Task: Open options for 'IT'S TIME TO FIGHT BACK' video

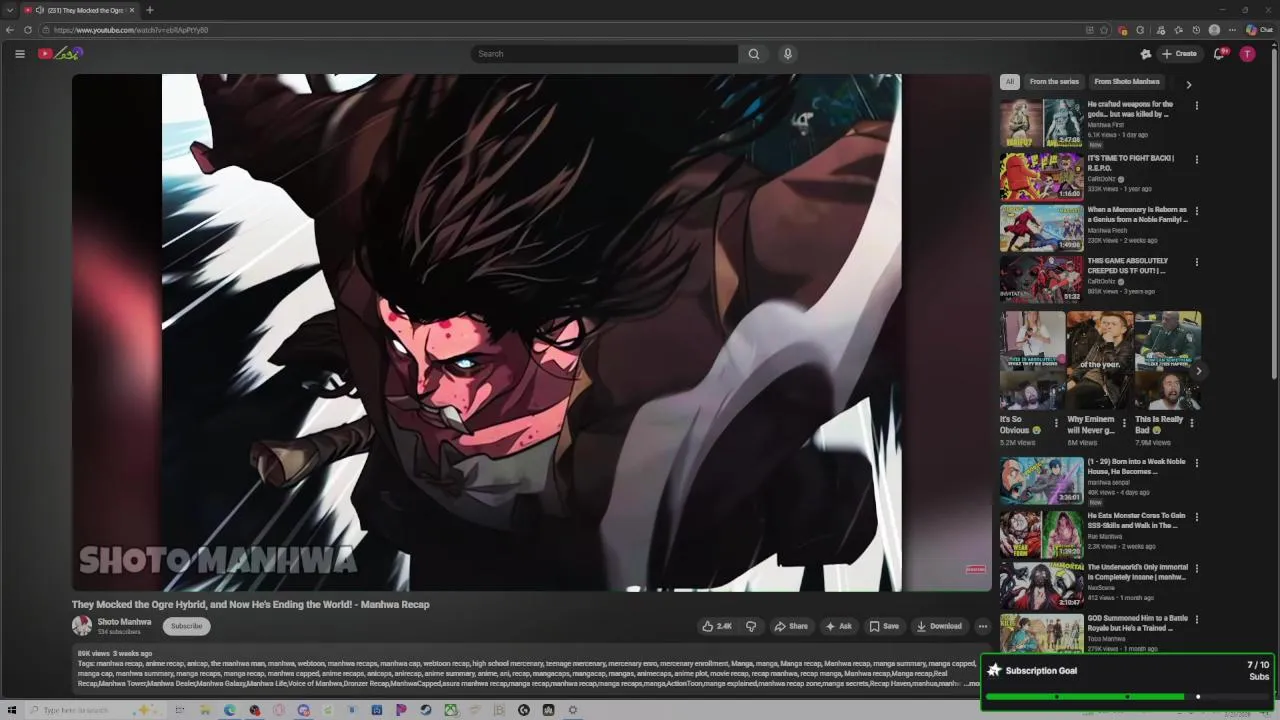Action: click(x=1196, y=159)
